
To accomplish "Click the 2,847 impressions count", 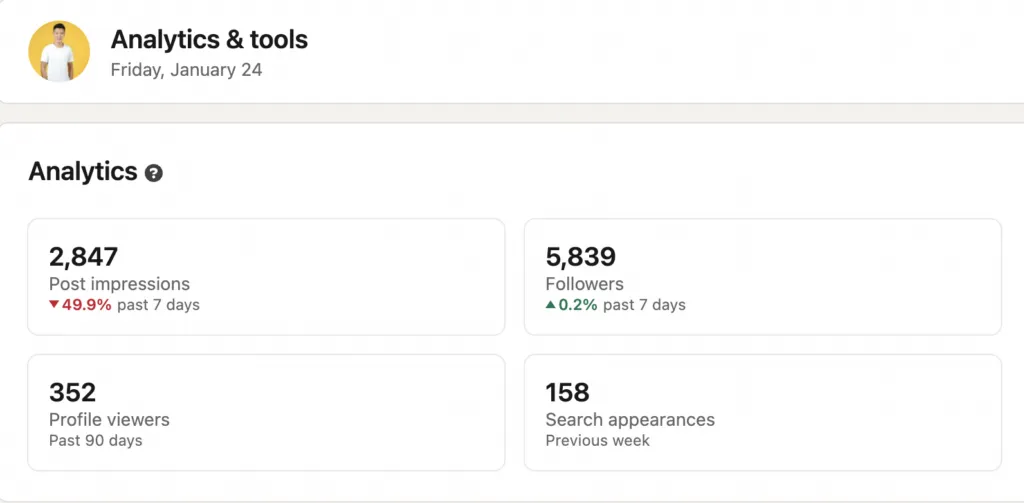I will pos(83,257).
